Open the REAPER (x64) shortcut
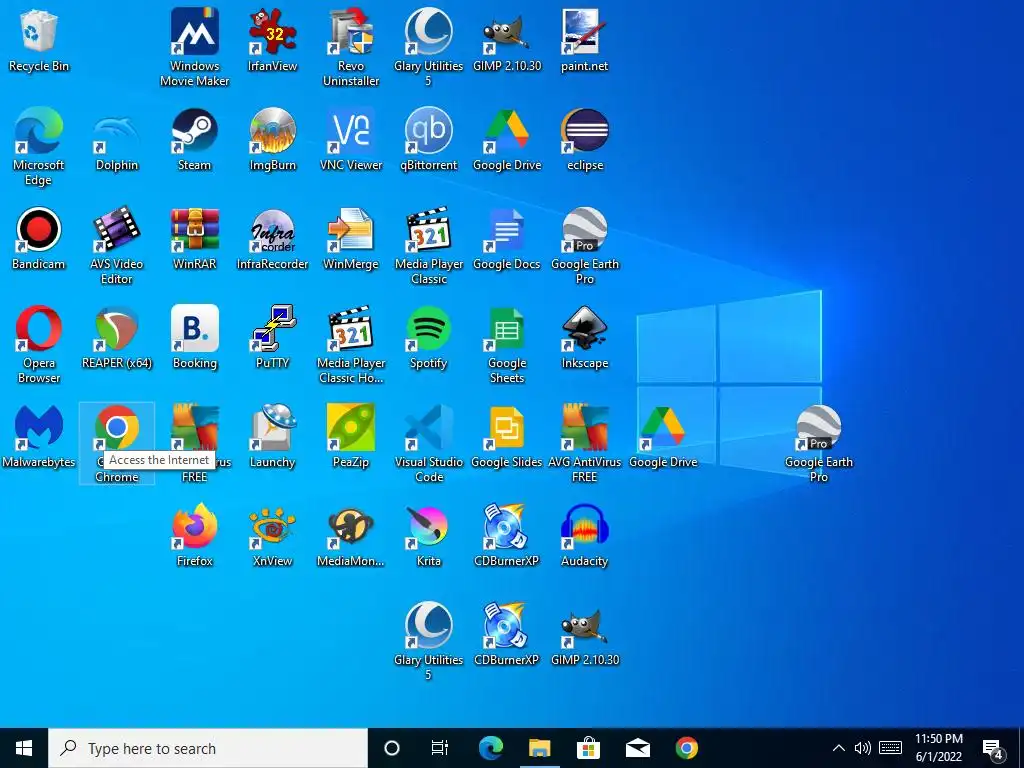 (117, 336)
